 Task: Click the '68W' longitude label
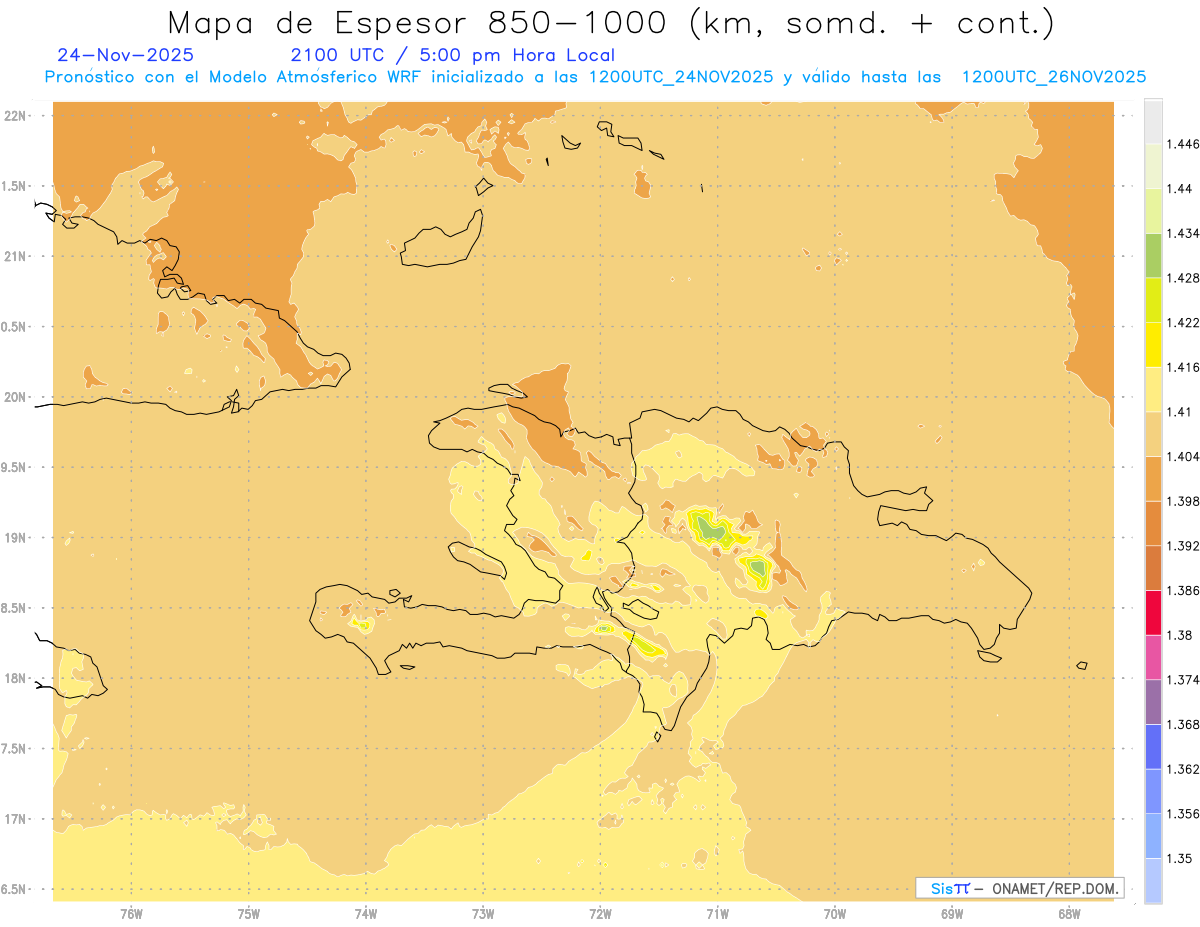pos(1069,914)
